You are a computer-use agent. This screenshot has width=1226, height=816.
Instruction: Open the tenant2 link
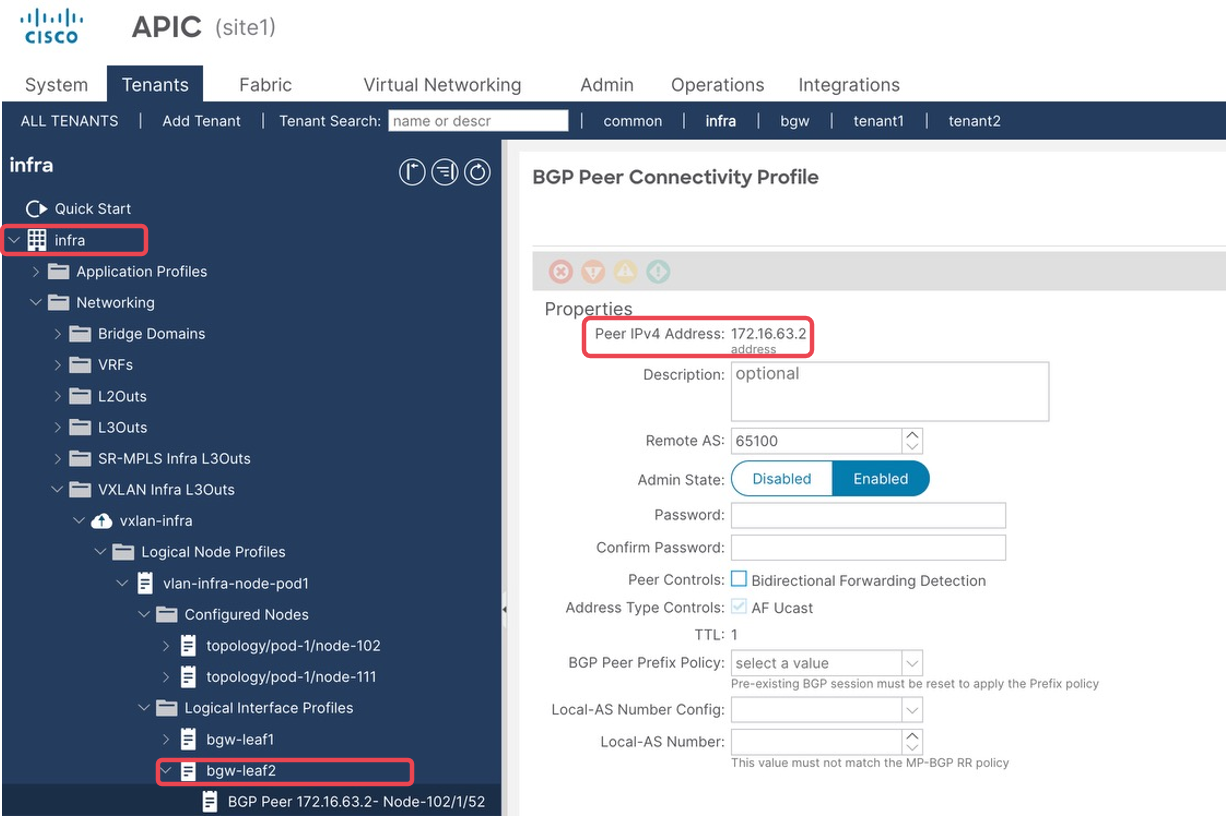pos(974,121)
